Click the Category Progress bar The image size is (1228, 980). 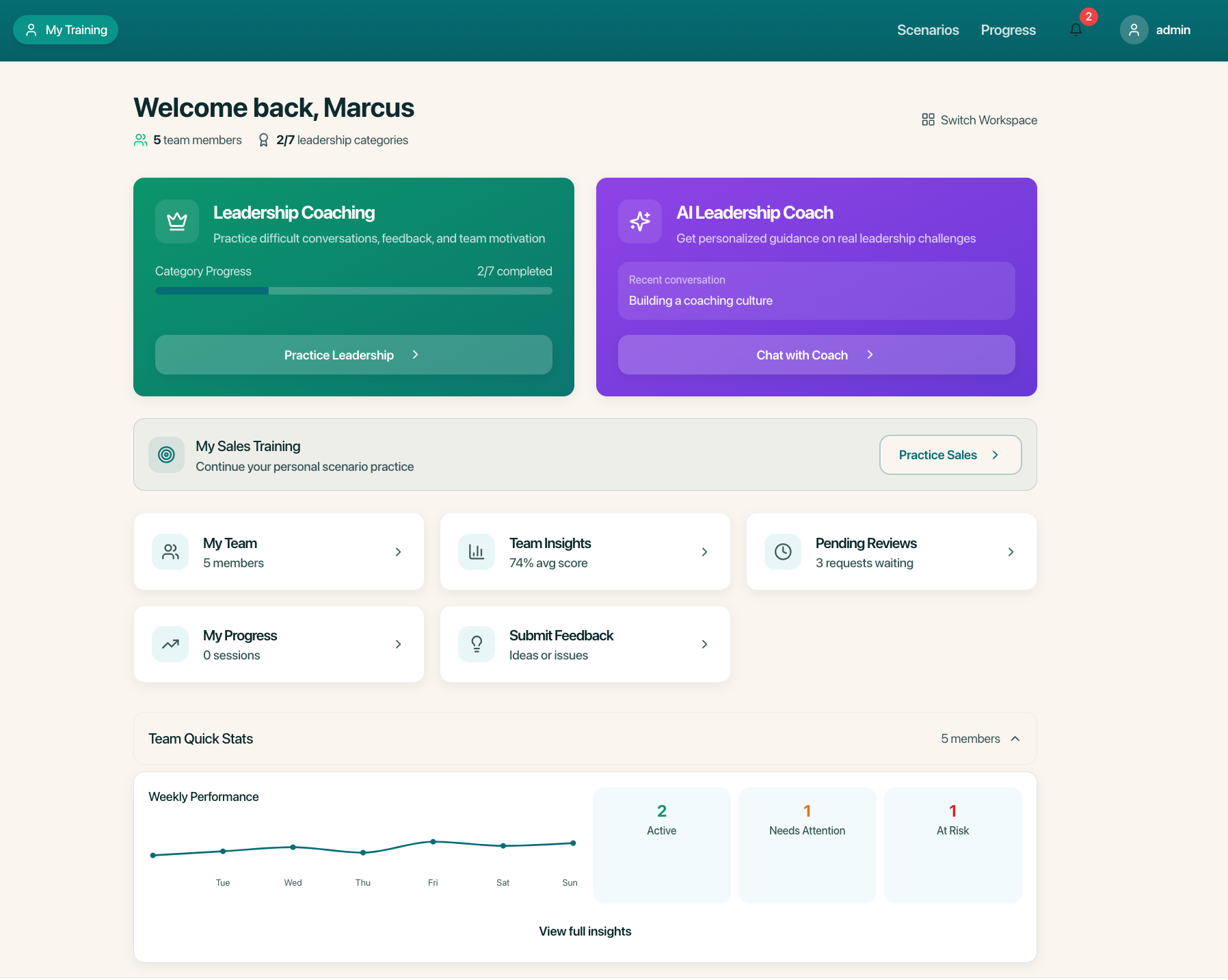[x=353, y=290]
